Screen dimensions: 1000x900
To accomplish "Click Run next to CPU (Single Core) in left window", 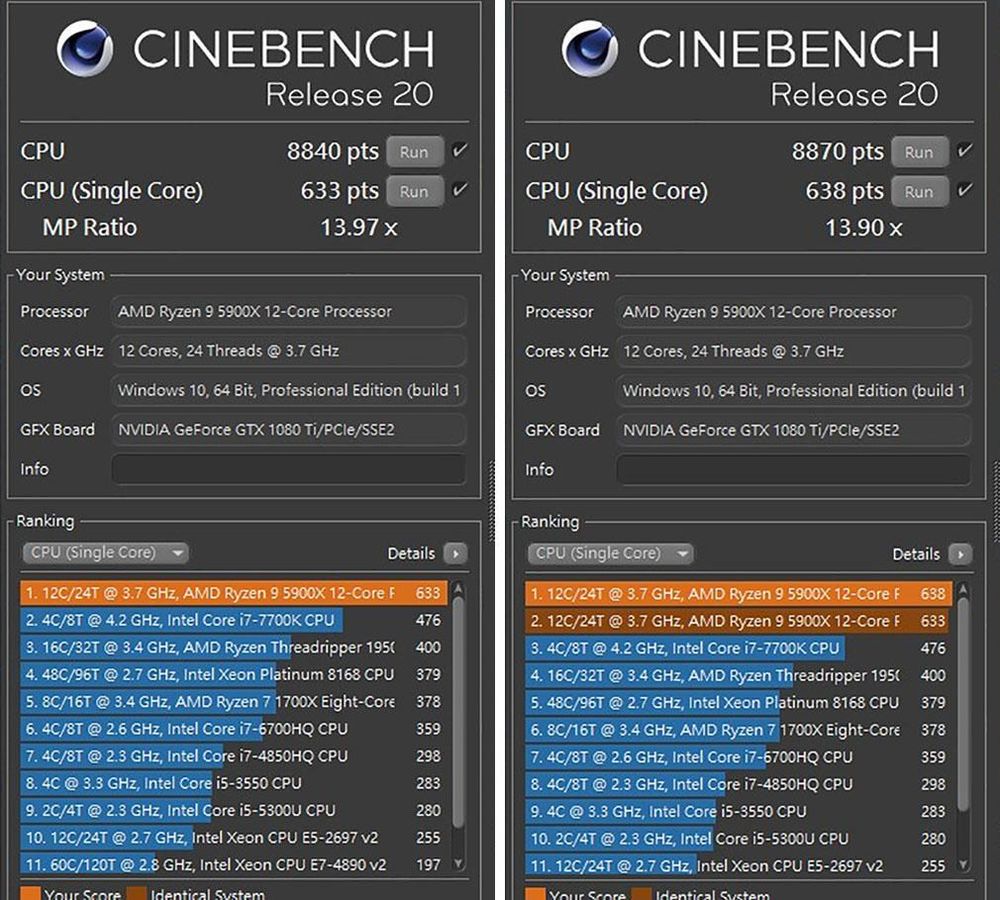I will tap(415, 191).
